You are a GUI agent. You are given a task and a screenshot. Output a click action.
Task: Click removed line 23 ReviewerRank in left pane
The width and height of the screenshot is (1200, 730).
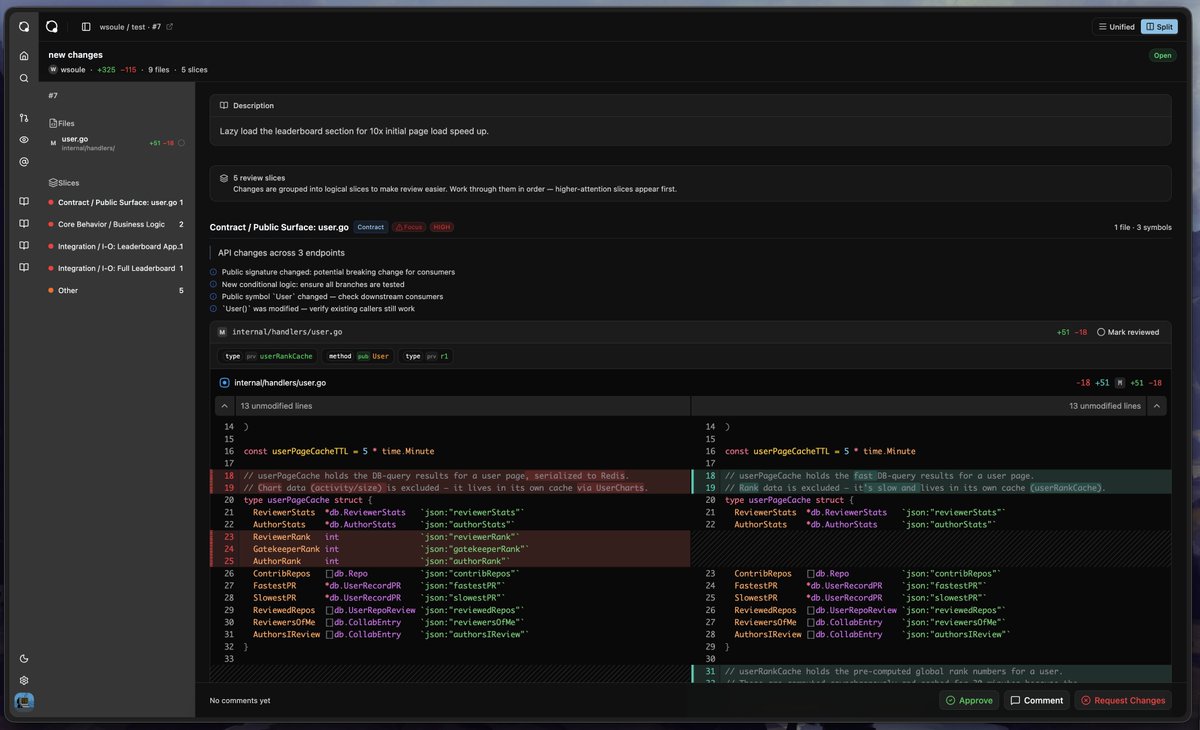450,537
